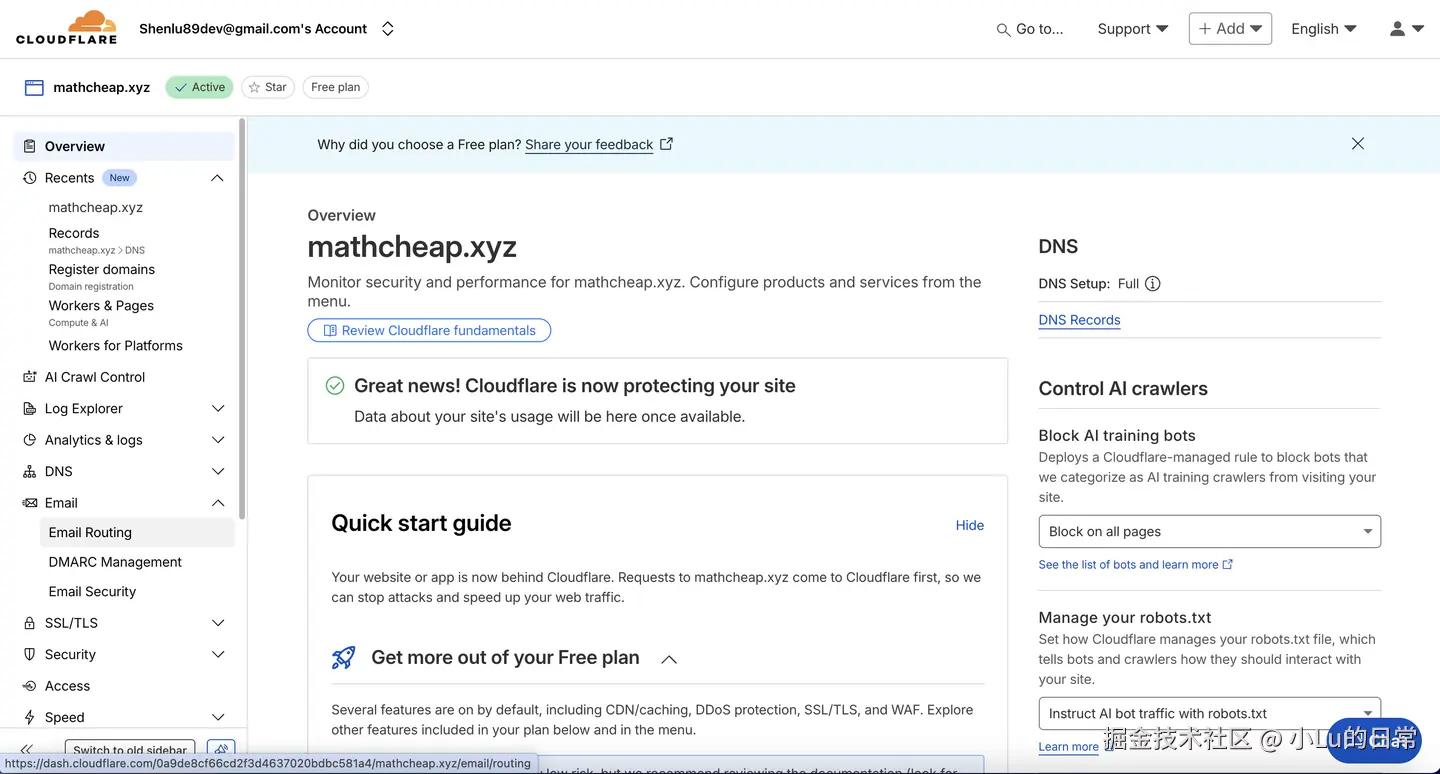Open the user profile icon menu

point(1406,29)
